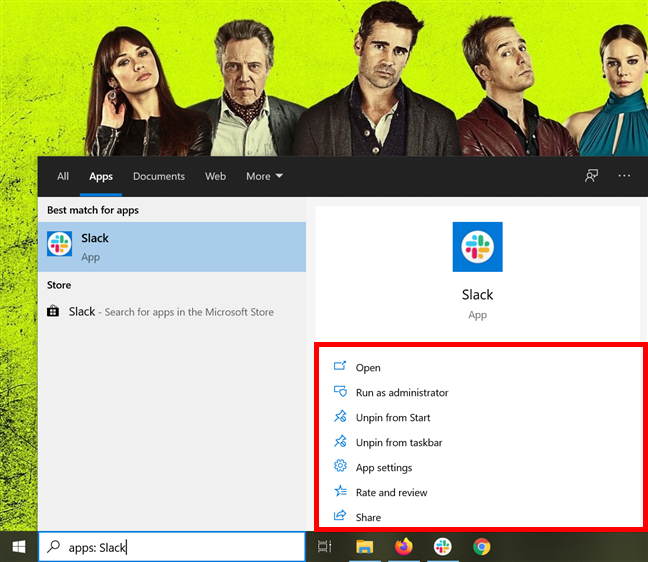The image size is (648, 562).
Task: Choose Unpin from taskbar
Action: tap(399, 443)
